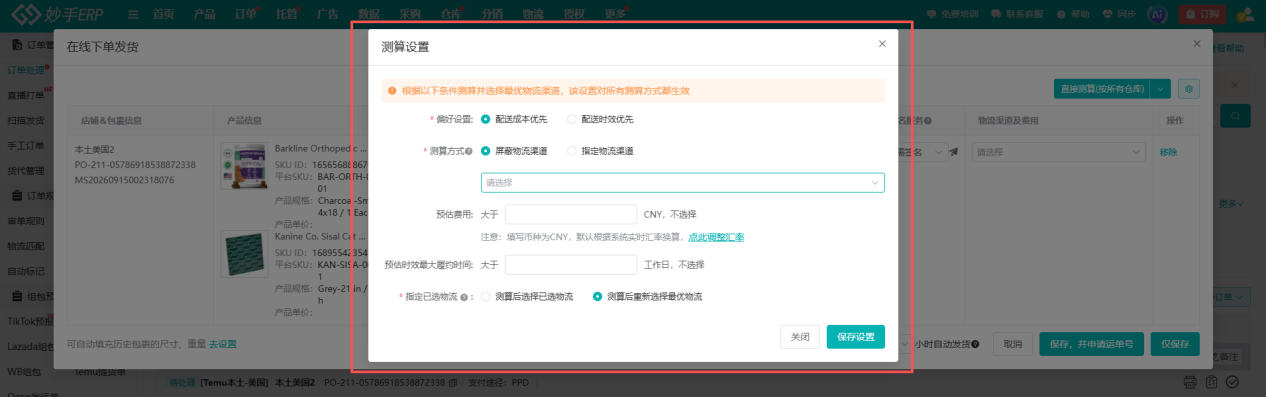Open 手工订单 in left sidebar
Screen dimensions: 1266x397
[x=26, y=145]
